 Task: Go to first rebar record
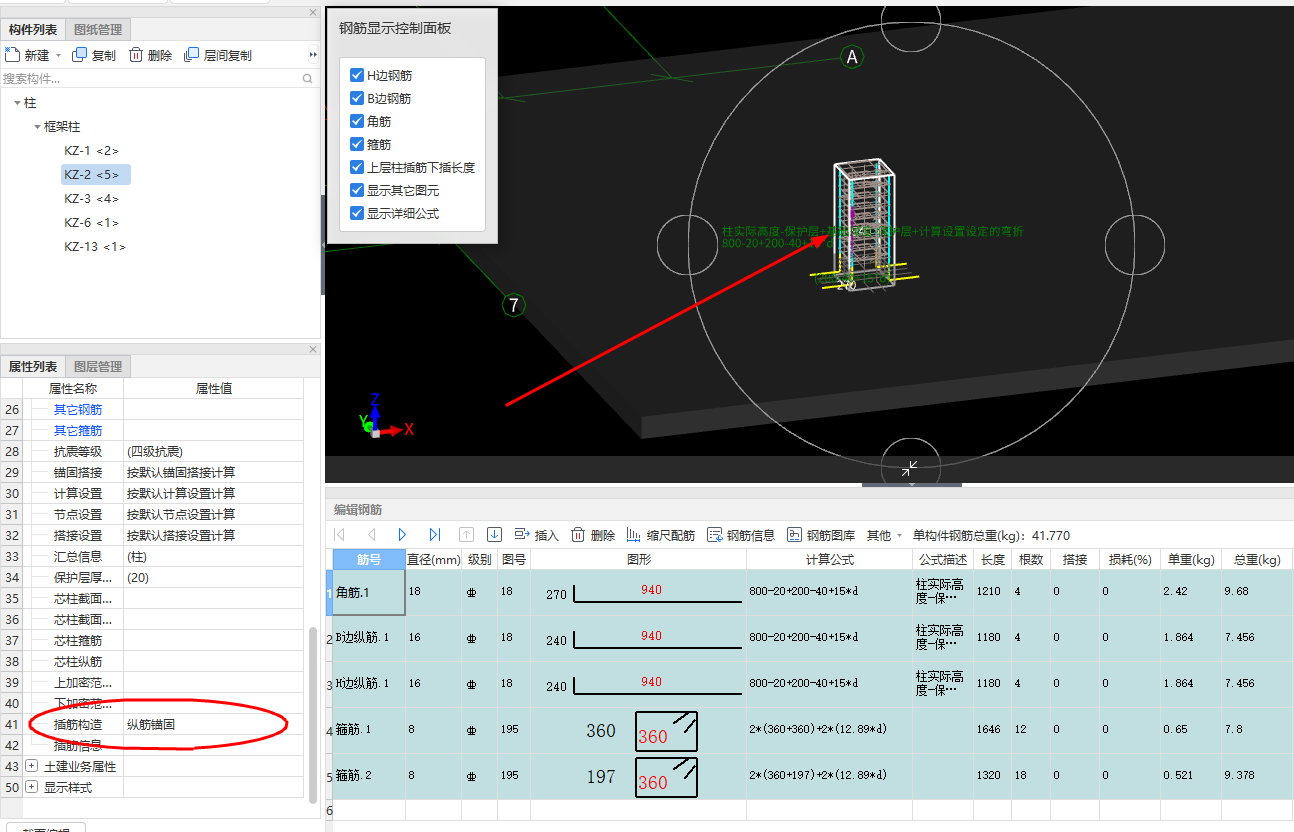point(339,535)
